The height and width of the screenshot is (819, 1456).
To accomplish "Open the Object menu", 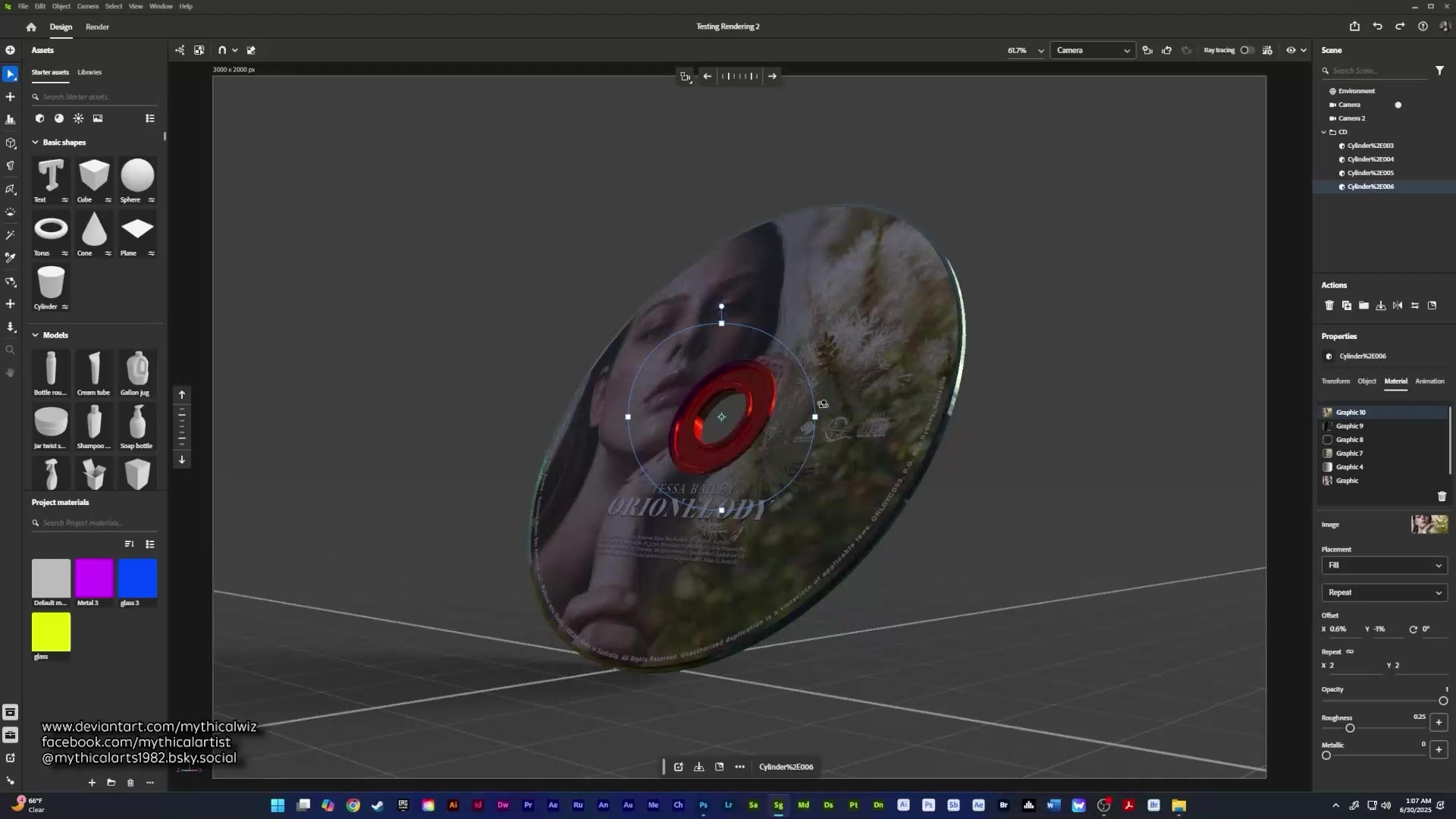I will (61, 6).
